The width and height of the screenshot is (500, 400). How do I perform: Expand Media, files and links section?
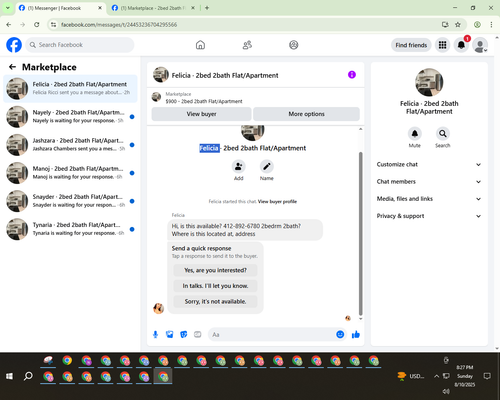pyautogui.click(x=429, y=199)
